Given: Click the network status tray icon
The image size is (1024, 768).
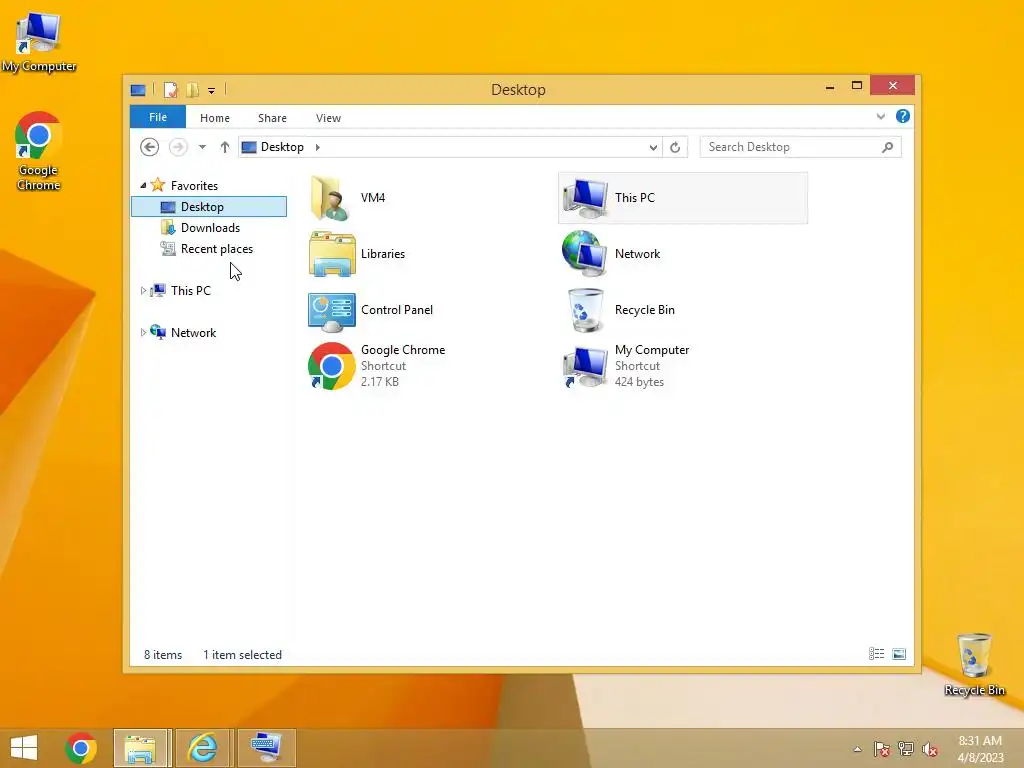Looking at the screenshot, I should [x=906, y=749].
